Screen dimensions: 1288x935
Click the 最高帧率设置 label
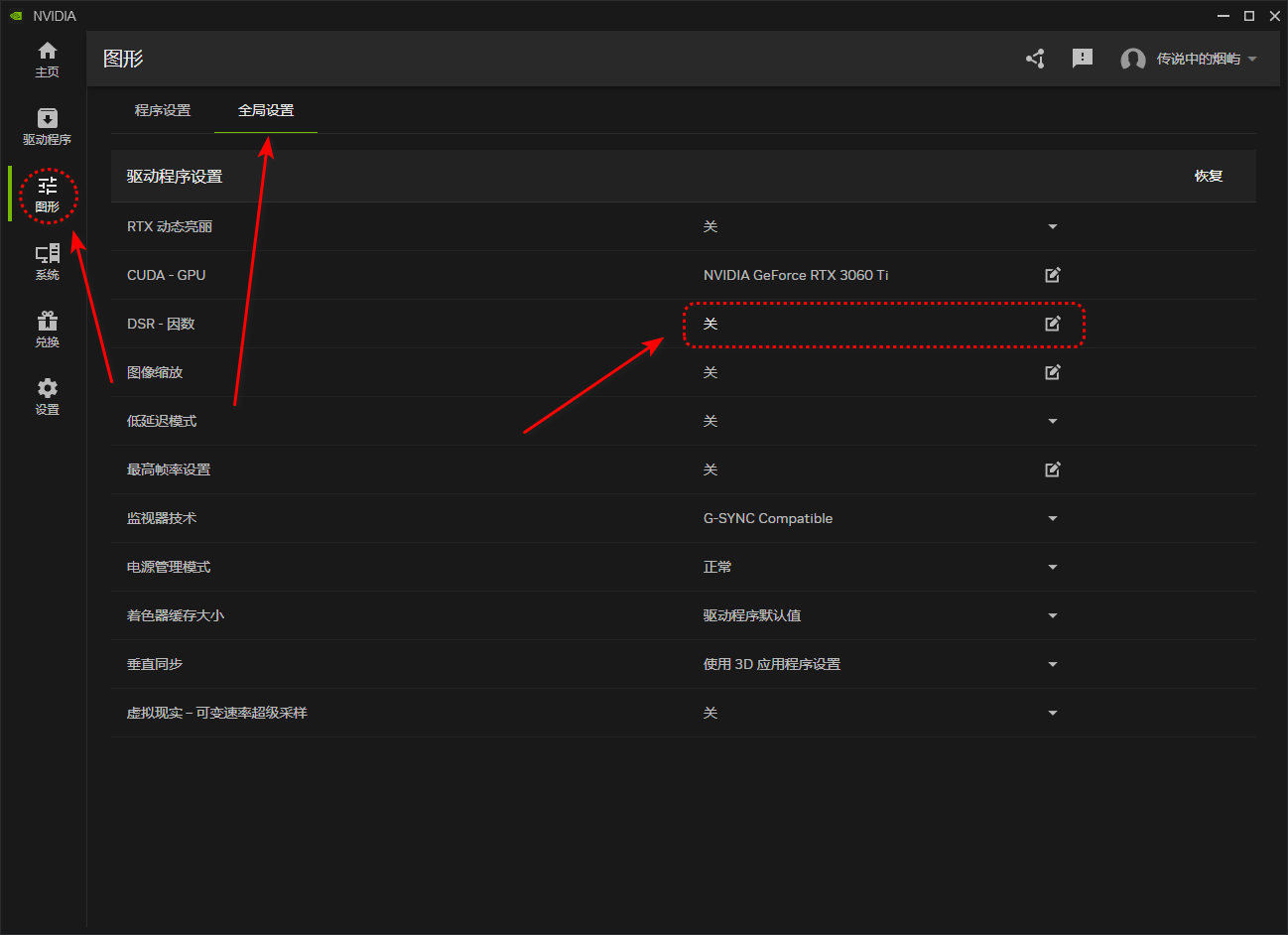(169, 469)
